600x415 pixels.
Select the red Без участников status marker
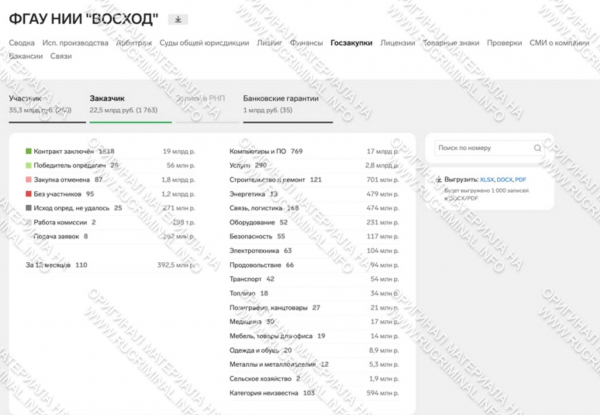click(x=28, y=193)
